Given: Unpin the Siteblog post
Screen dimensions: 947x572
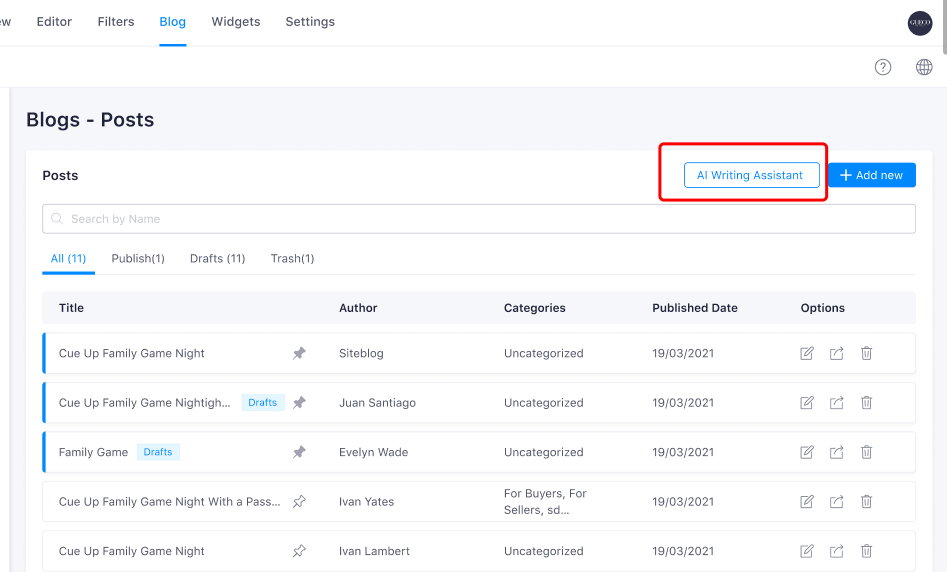Looking at the screenshot, I should pos(299,353).
